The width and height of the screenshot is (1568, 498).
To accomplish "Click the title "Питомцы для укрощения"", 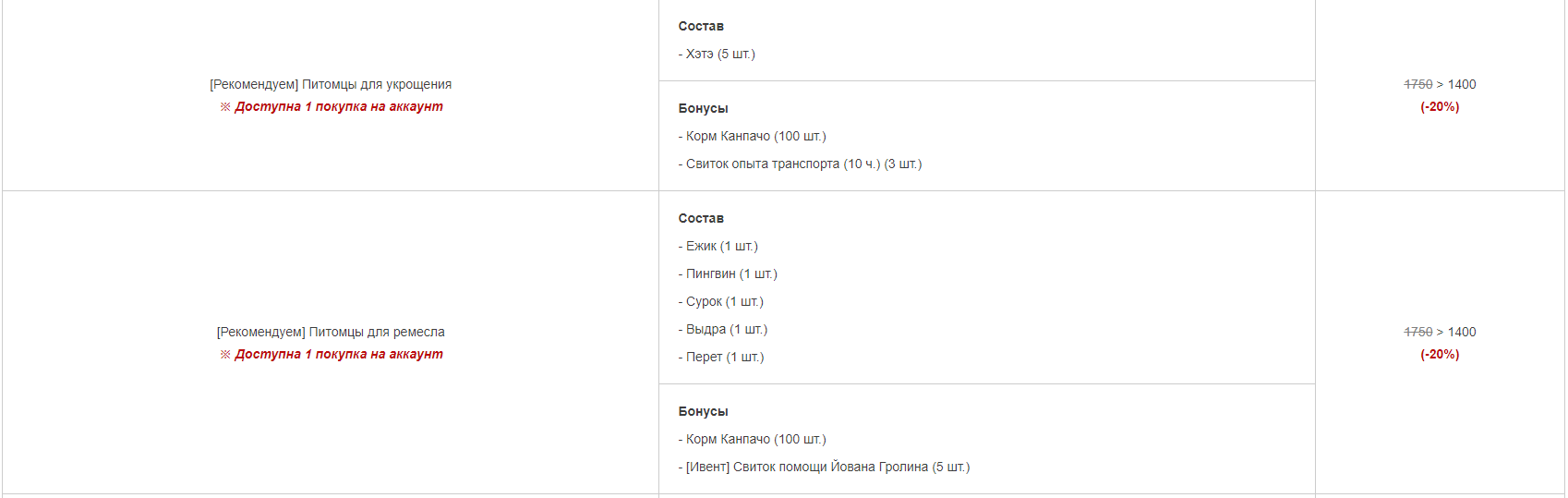I will 376,84.
